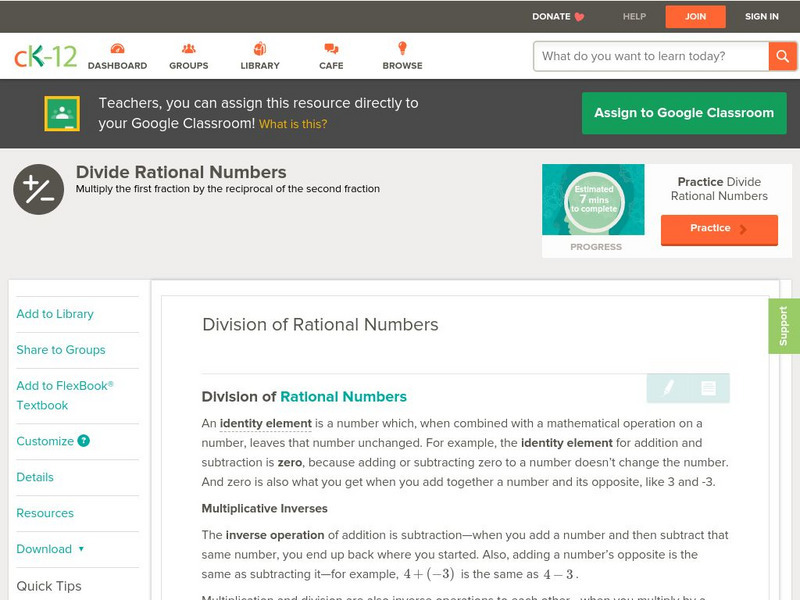Click the orange Practice button

718,229
